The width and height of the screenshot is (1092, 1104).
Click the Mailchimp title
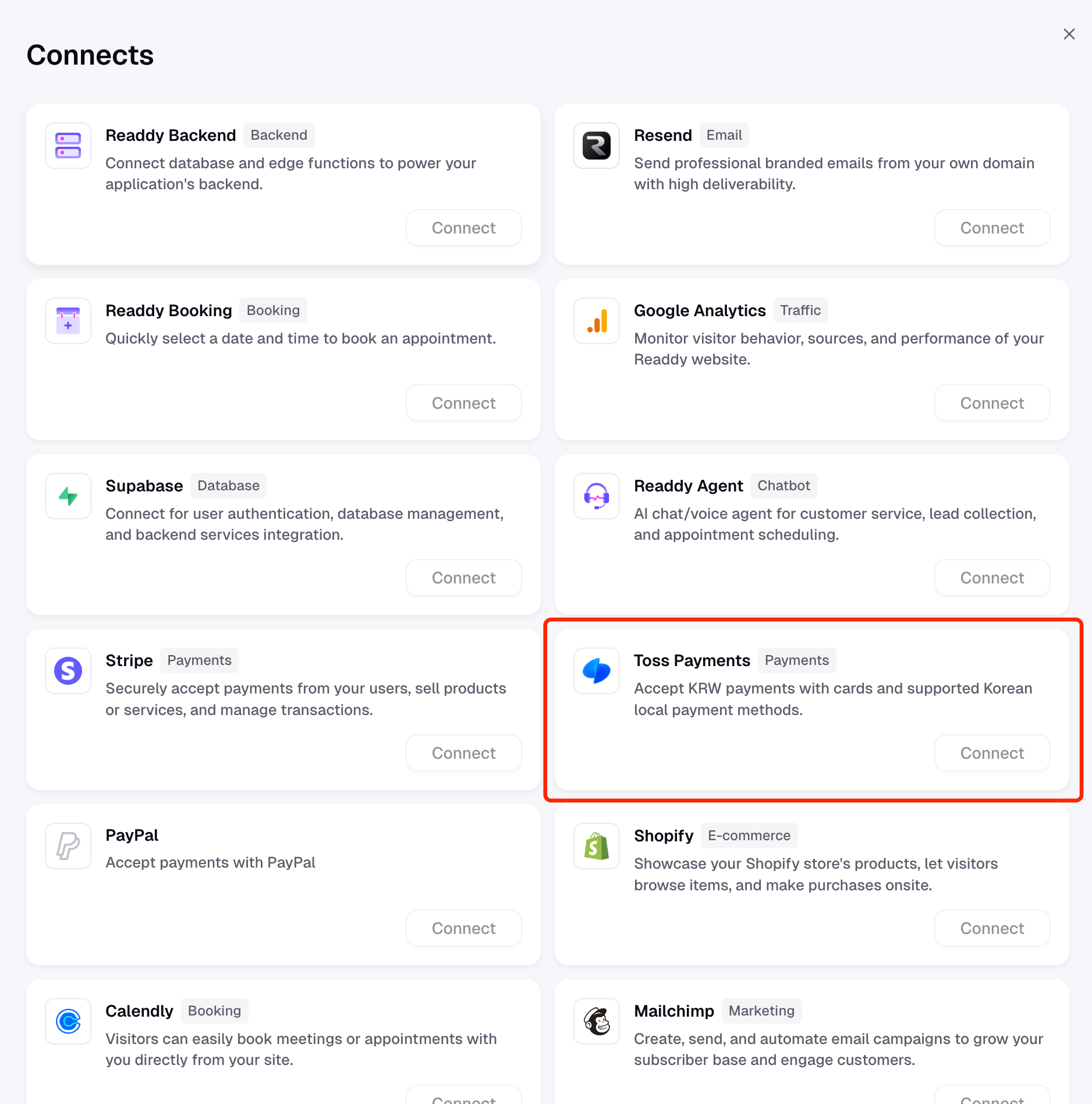coord(674,1011)
